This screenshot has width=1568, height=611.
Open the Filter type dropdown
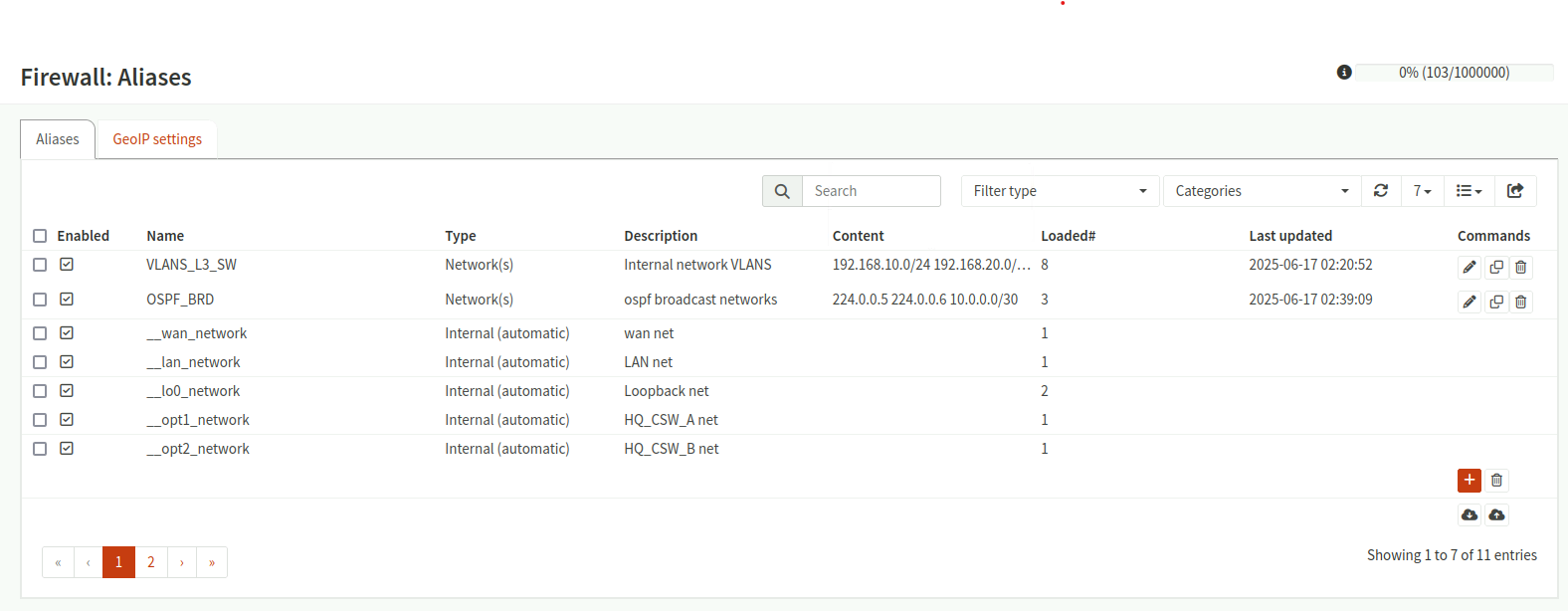[x=1060, y=191]
